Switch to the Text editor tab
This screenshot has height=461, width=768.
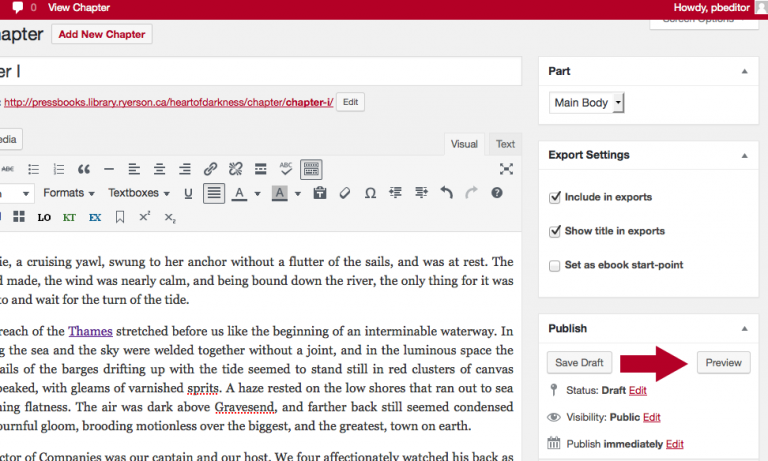pyautogui.click(x=506, y=144)
